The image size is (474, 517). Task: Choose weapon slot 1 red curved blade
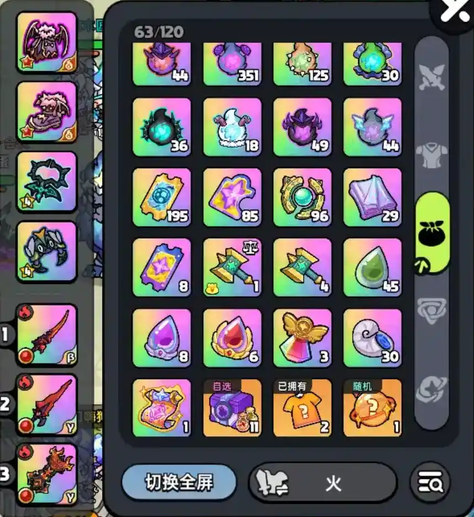[47, 335]
